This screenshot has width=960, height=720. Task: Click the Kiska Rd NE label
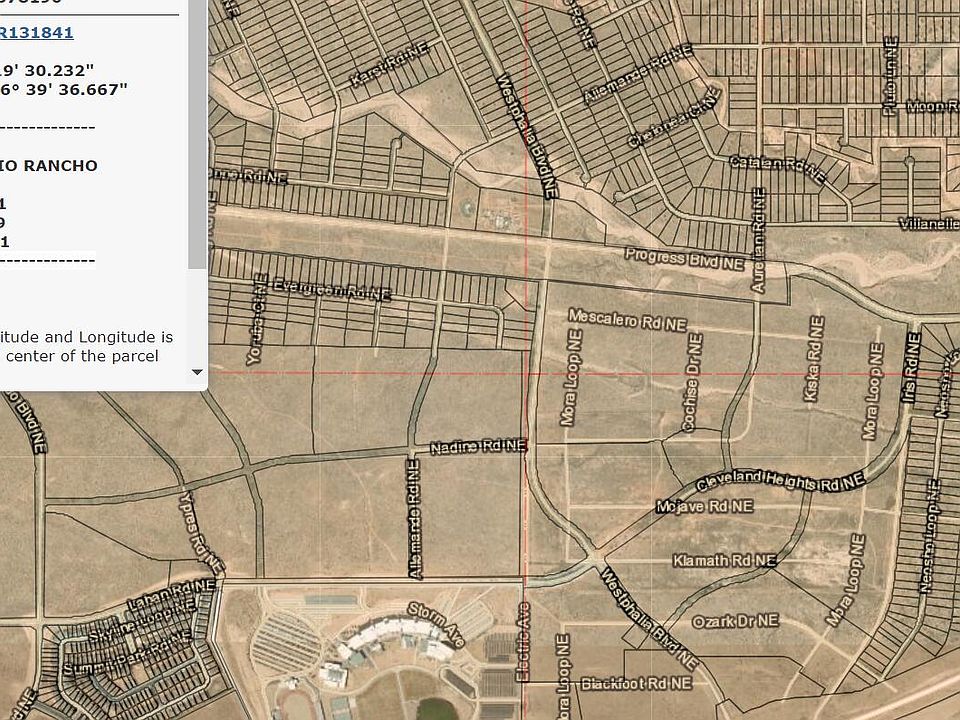[x=815, y=360]
